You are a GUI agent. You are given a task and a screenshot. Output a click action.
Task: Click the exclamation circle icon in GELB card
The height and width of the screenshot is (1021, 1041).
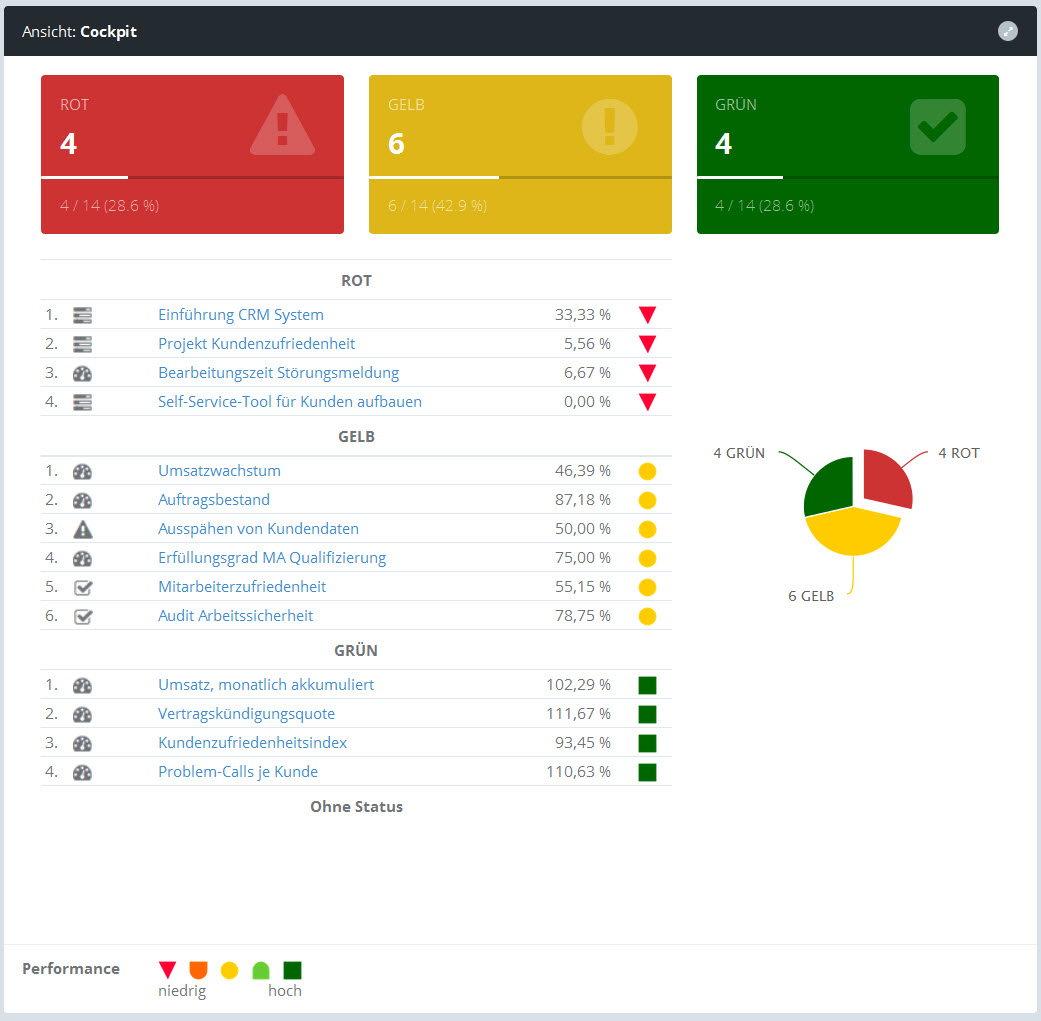[x=609, y=127]
